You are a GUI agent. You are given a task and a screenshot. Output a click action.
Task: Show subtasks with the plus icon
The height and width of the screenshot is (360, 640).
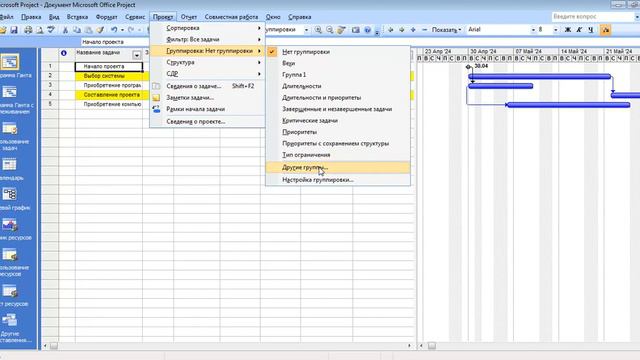[x=413, y=30]
